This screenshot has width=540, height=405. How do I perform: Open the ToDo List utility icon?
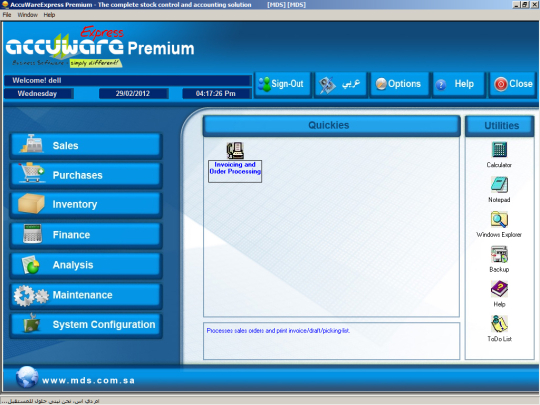pos(499,324)
